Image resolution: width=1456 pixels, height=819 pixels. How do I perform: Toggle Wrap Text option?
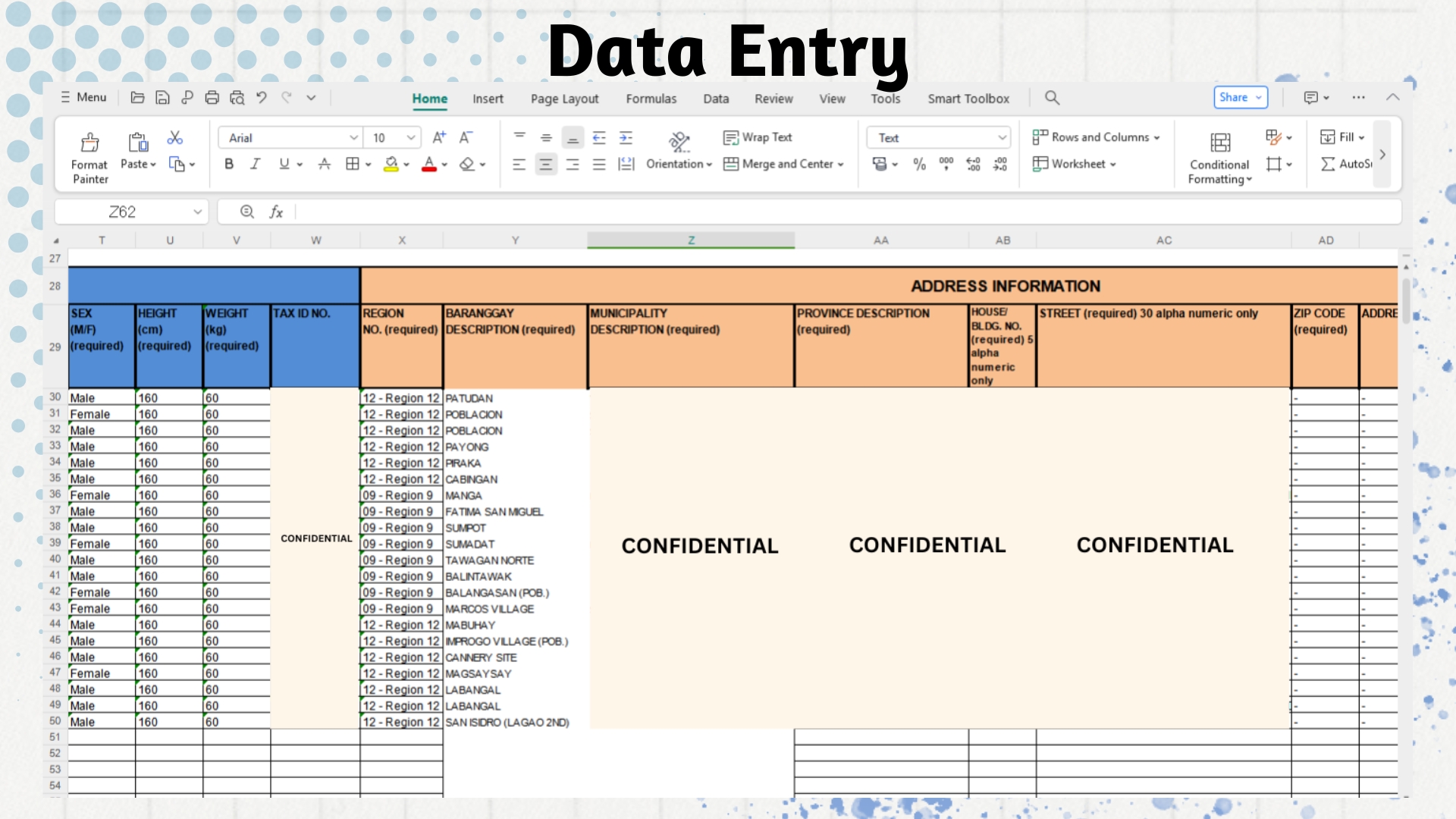[758, 137]
